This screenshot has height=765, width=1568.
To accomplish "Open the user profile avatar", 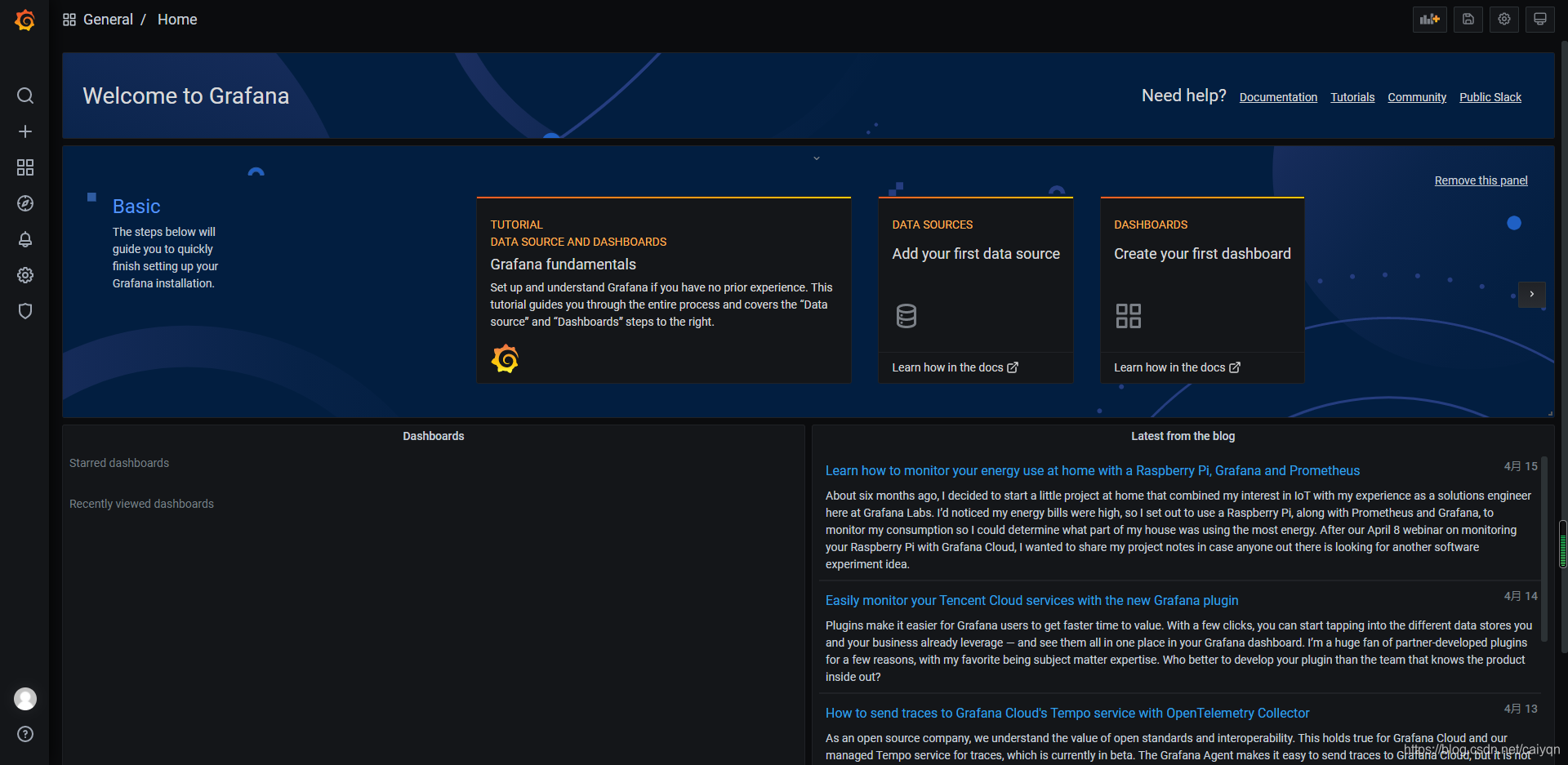I will pyautogui.click(x=25, y=699).
